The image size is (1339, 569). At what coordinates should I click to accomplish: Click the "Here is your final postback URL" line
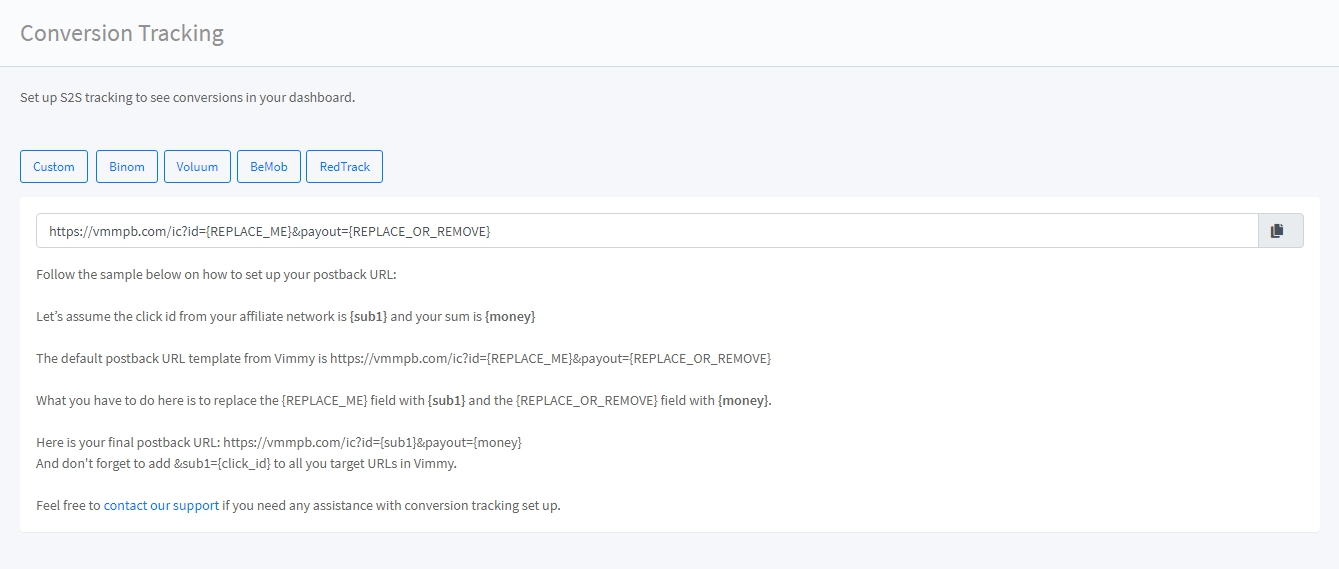click(x=279, y=442)
